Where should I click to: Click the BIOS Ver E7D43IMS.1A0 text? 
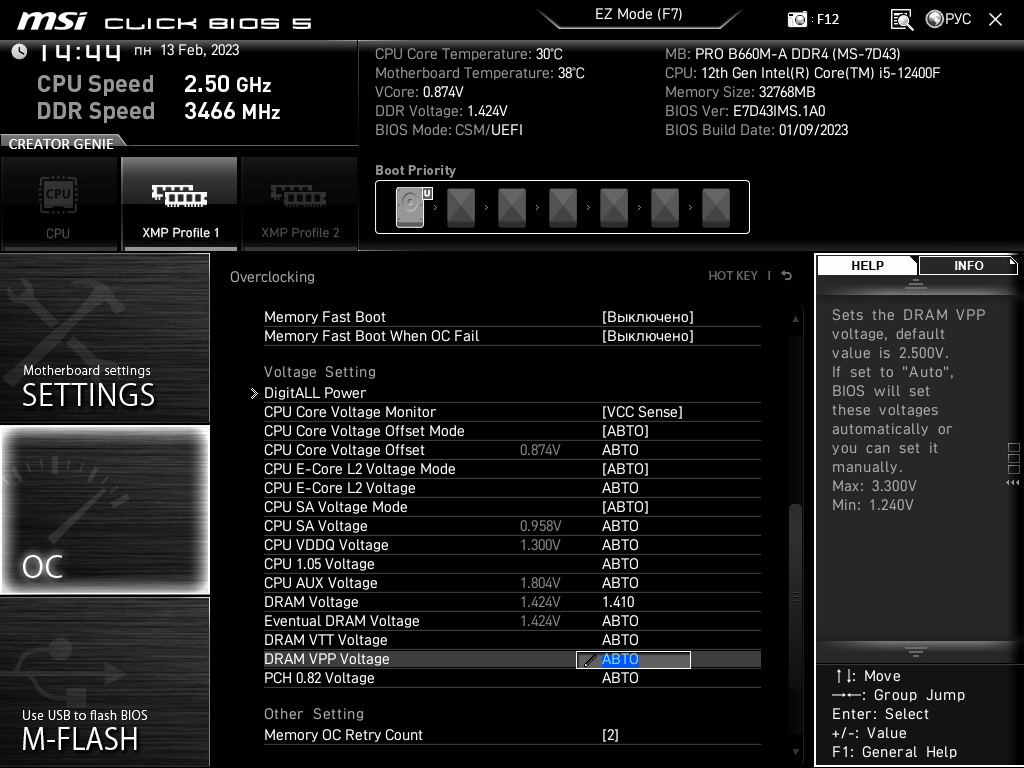745,111
